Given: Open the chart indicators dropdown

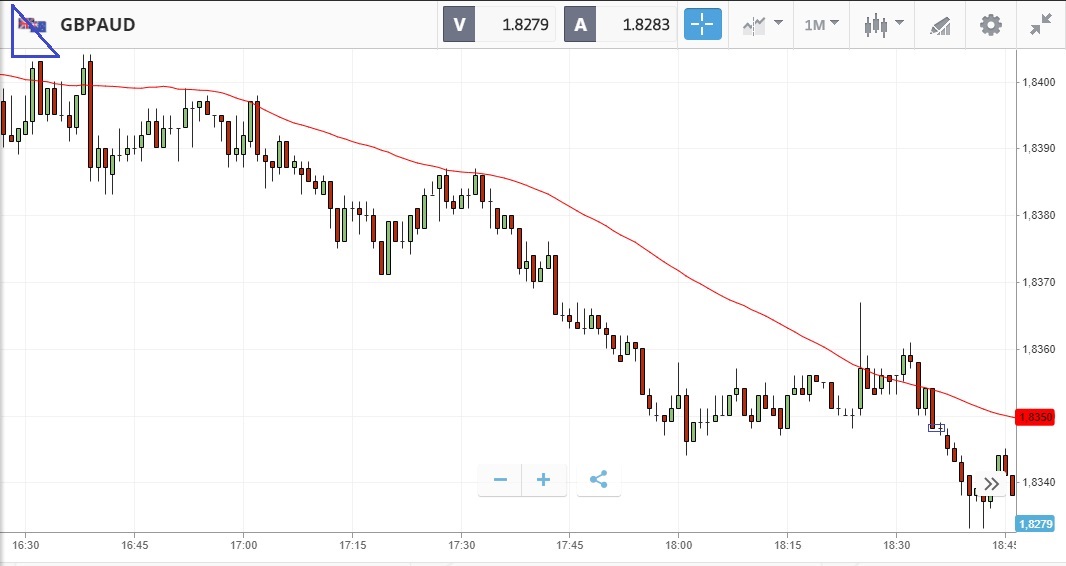Looking at the screenshot, I should (762, 25).
